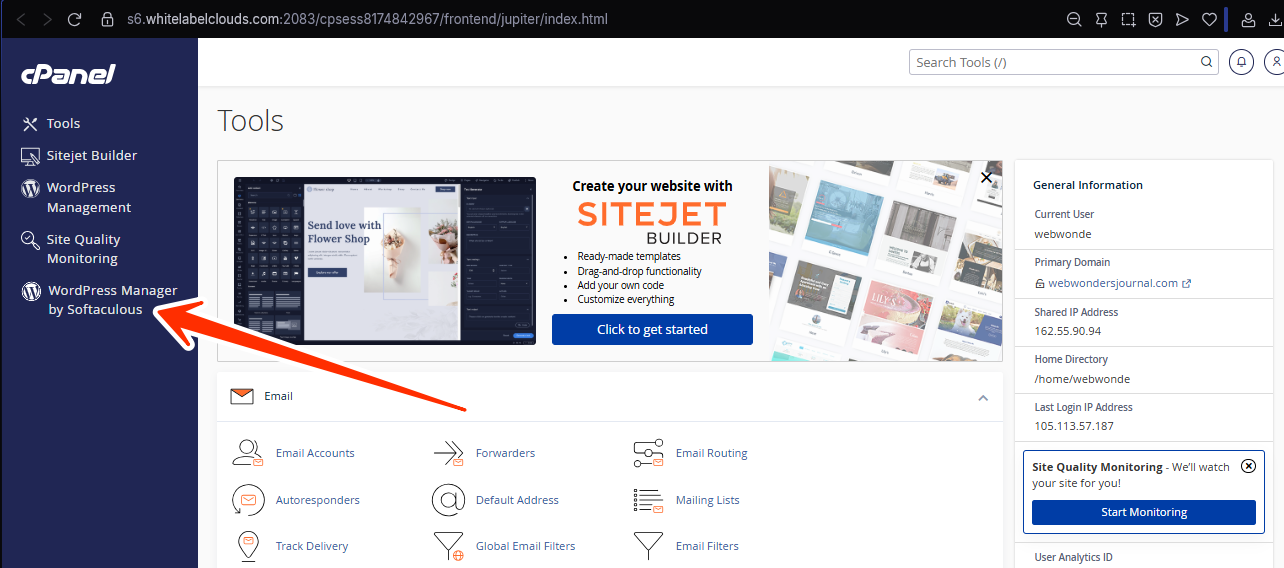This screenshot has height=568, width=1284.
Task: Click the Home Directory value /home/webwonde
Action: pyautogui.click(x=1082, y=379)
